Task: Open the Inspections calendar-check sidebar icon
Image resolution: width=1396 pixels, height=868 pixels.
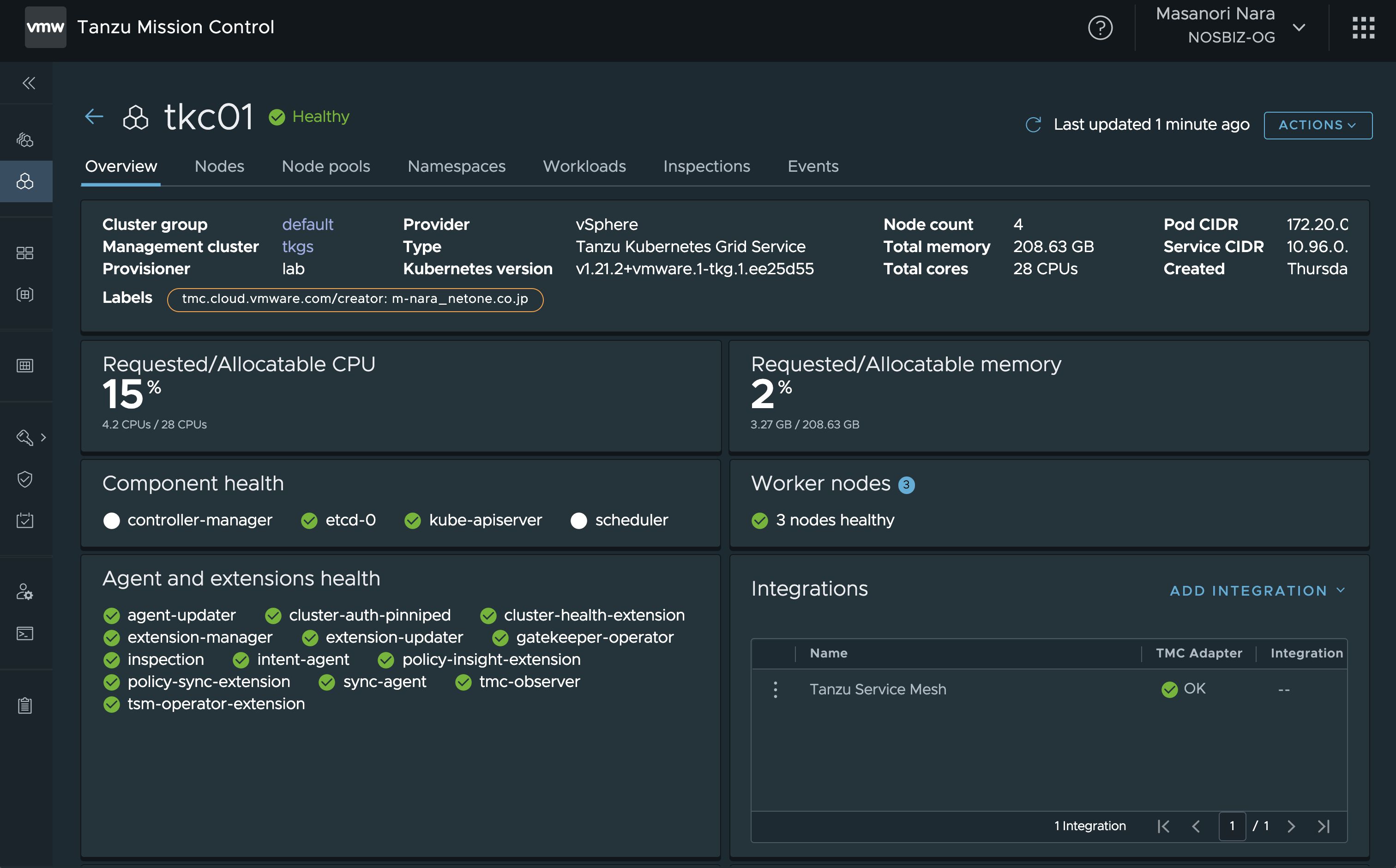Action: pyautogui.click(x=24, y=520)
